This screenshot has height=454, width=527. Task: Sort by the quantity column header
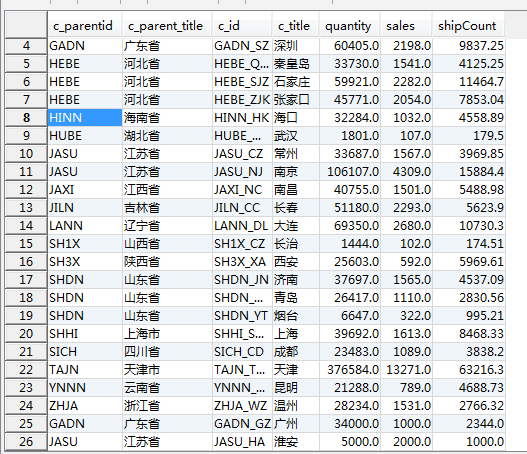[x=350, y=25]
